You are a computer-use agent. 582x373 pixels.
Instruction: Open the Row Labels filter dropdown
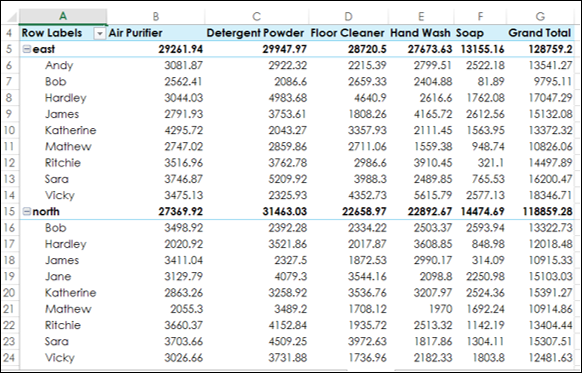tap(99, 33)
